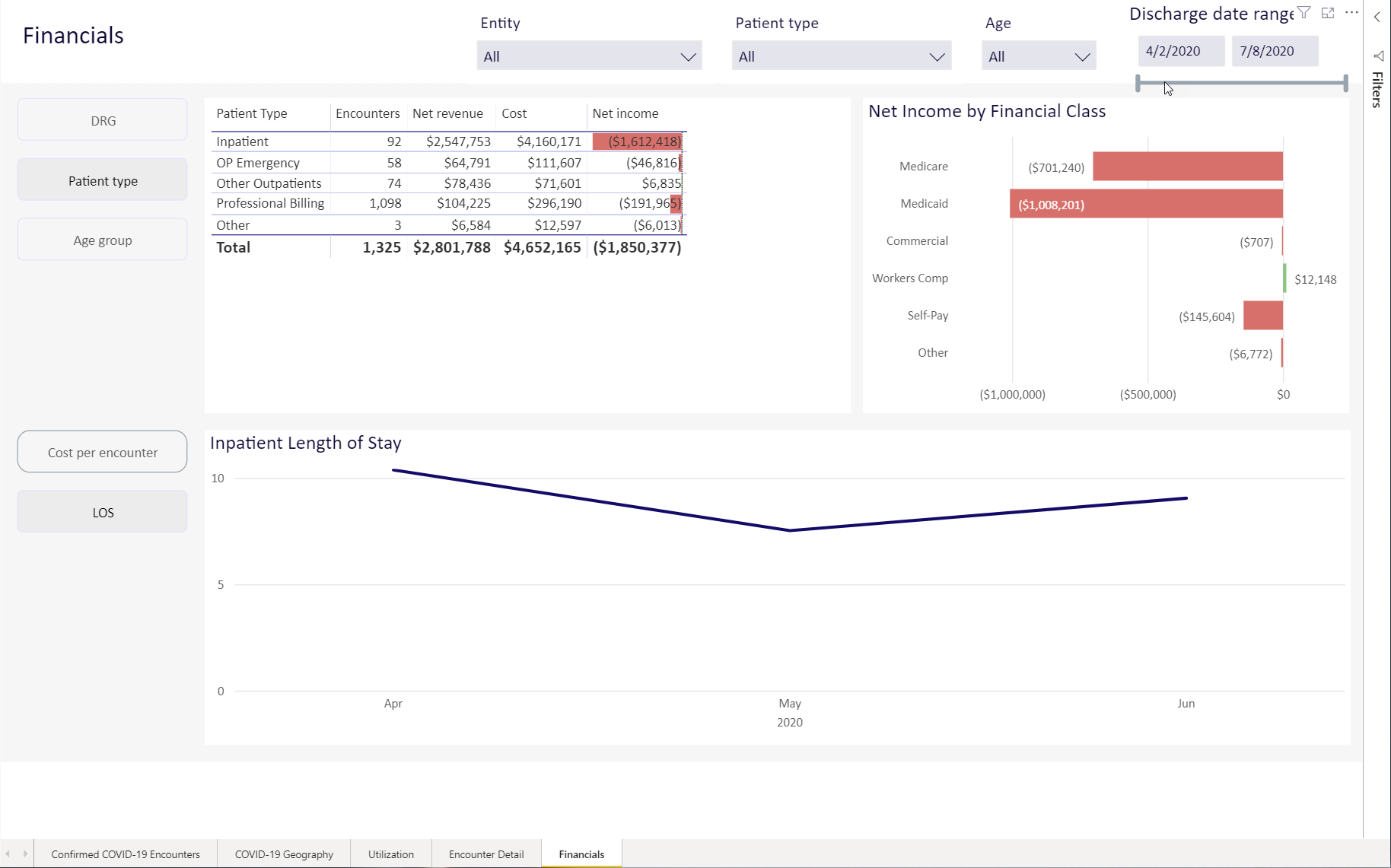This screenshot has width=1391, height=868.
Task: Click the Net Income by Financial Class title
Action: [987, 111]
